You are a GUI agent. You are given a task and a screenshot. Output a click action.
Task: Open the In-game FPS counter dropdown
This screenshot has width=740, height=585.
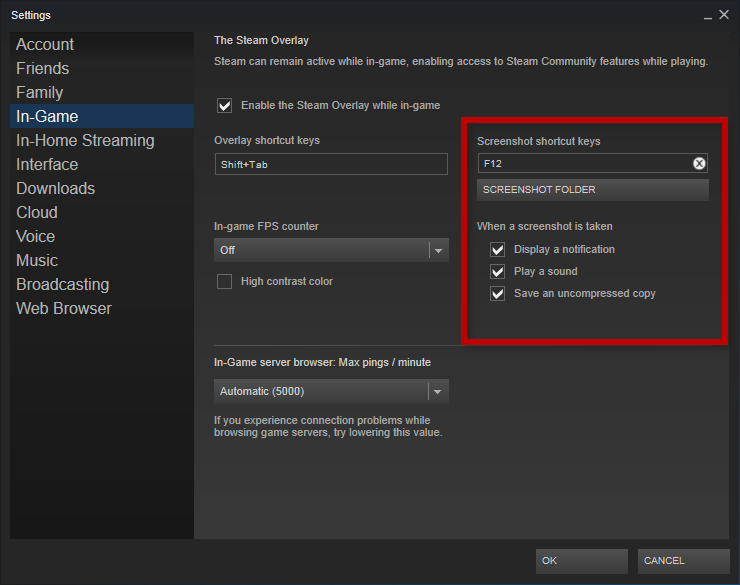click(331, 250)
